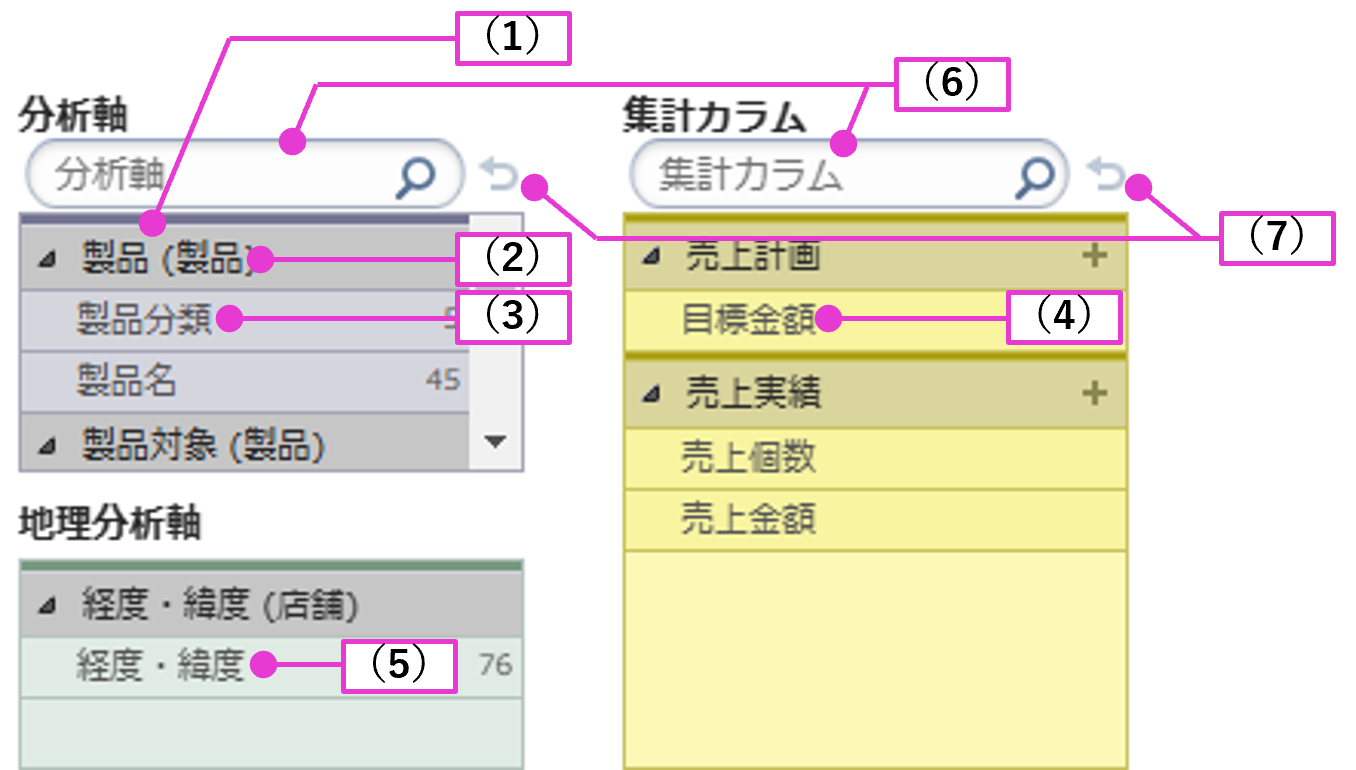Click the plus icon on the 売上計画 header
This screenshot has width=1356, height=770.
pos(1095,256)
